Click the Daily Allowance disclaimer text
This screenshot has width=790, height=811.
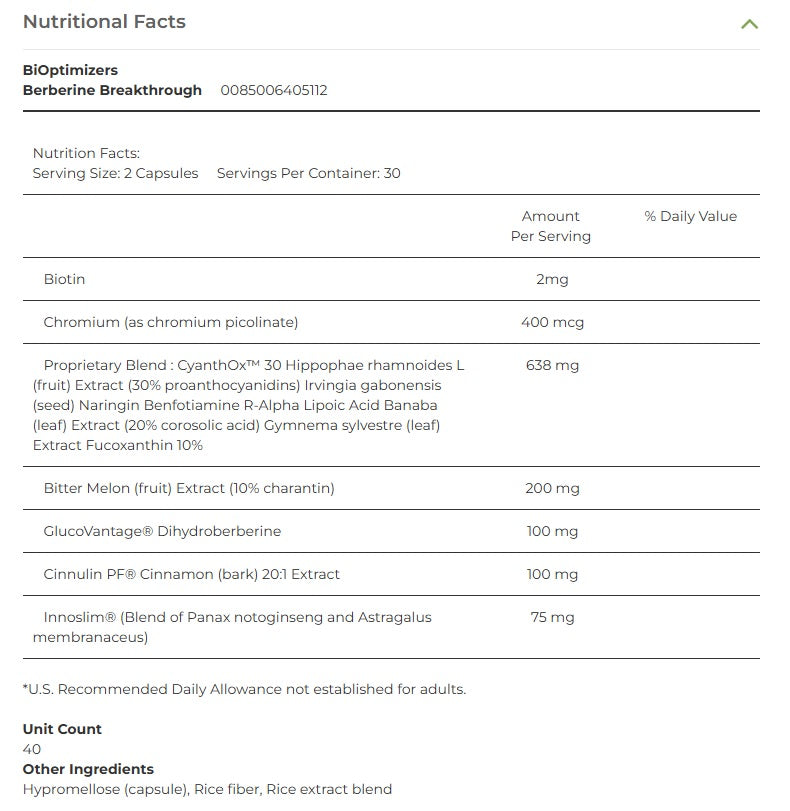pyautogui.click(x=244, y=689)
